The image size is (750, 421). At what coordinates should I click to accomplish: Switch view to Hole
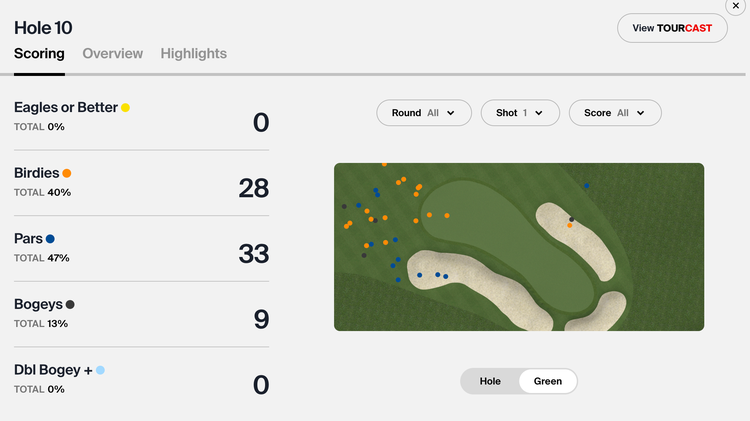(x=490, y=381)
